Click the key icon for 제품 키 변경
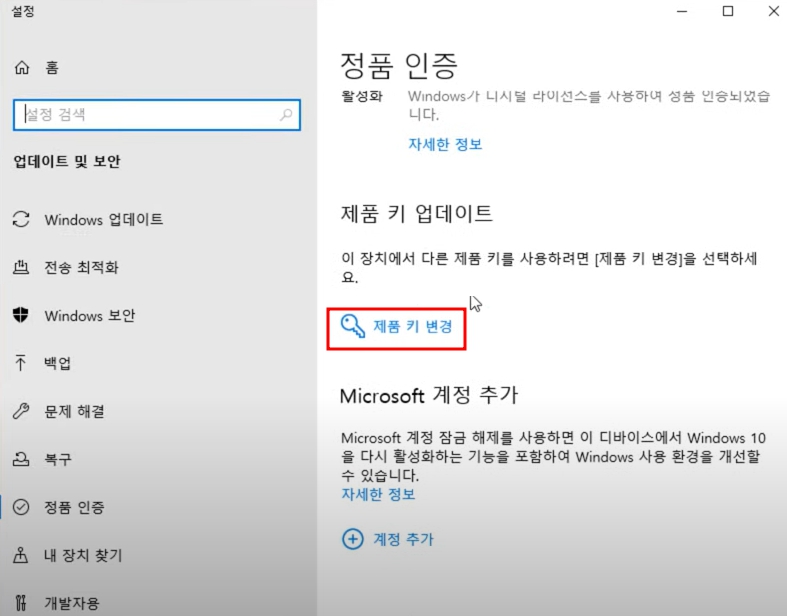Image resolution: width=787 pixels, height=616 pixels. tap(353, 326)
